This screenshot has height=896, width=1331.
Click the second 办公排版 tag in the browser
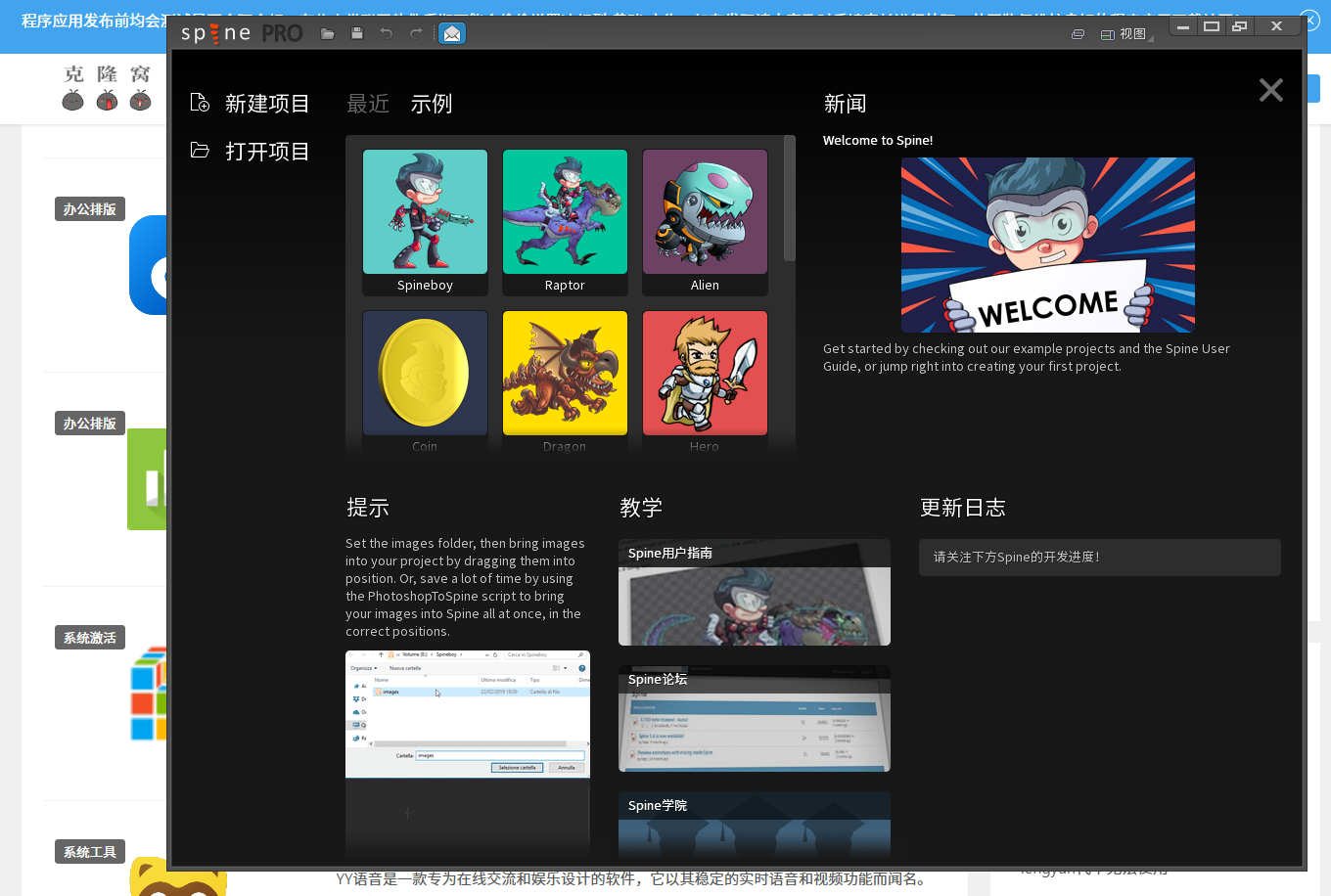[90, 424]
